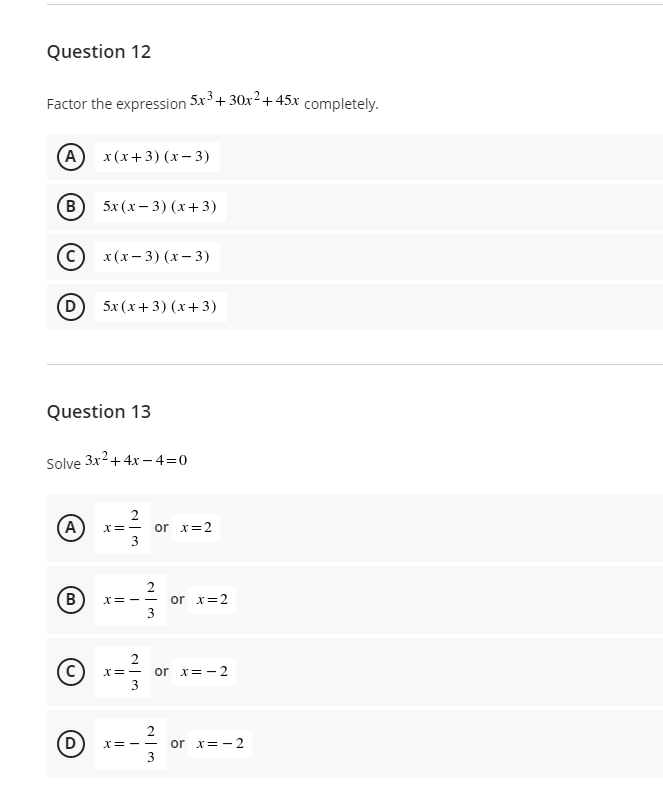Choose circle B in Question 12
The image size is (663, 789).
pos(70,207)
